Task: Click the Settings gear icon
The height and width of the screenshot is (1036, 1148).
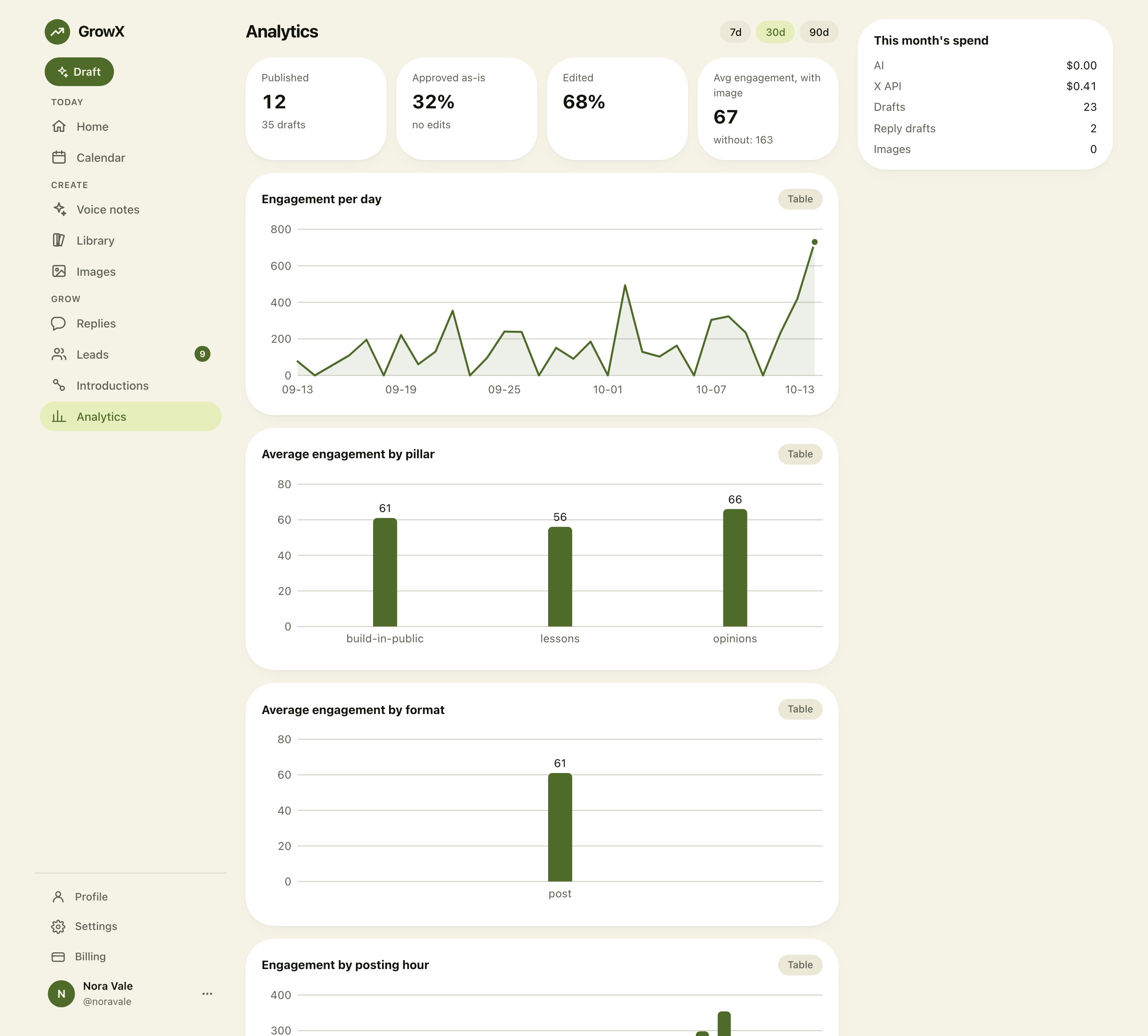Action: (x=58, y=926)
